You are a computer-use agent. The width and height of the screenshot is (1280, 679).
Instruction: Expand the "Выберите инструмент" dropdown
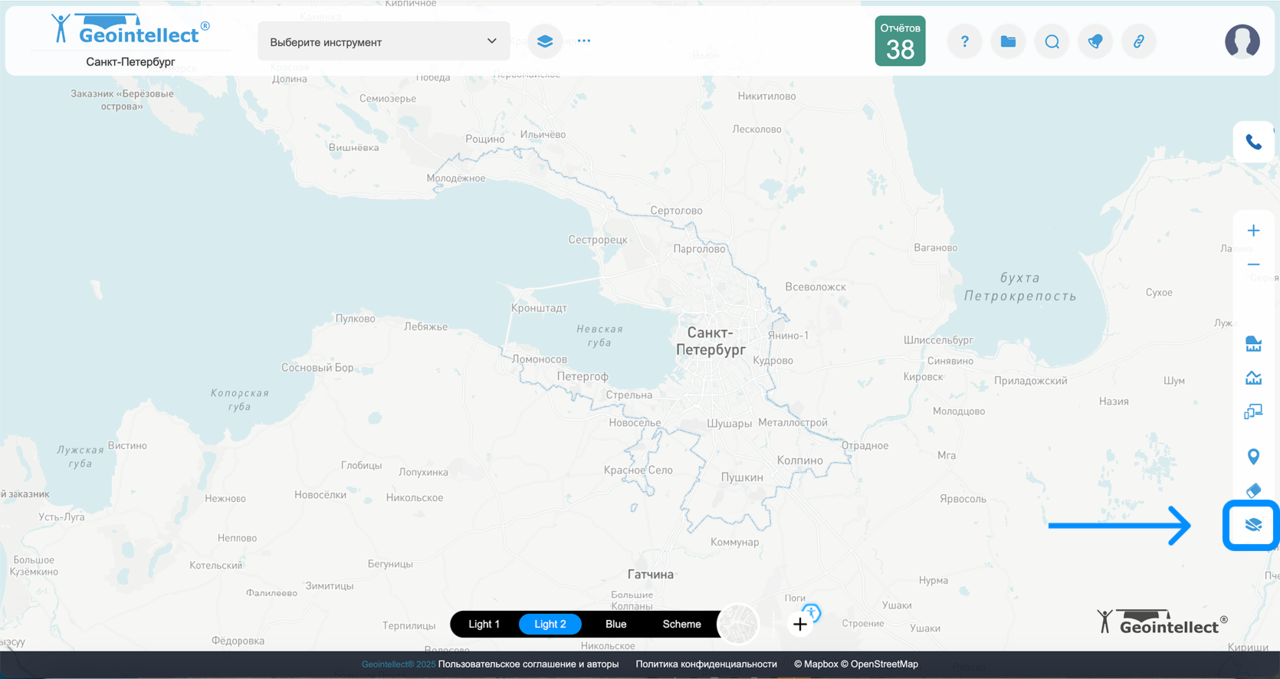383,42
